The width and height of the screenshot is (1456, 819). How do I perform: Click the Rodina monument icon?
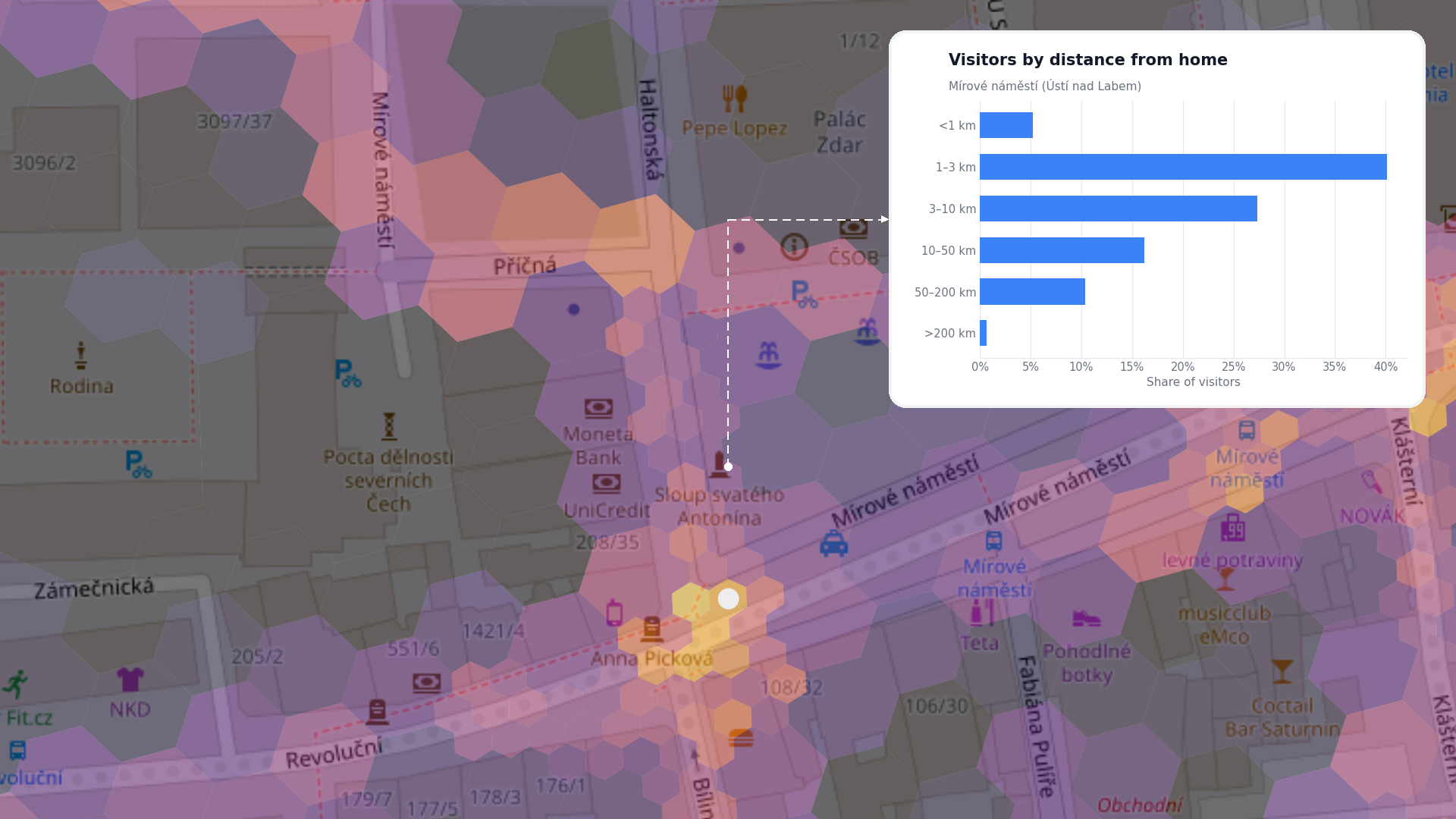(80, 355)
